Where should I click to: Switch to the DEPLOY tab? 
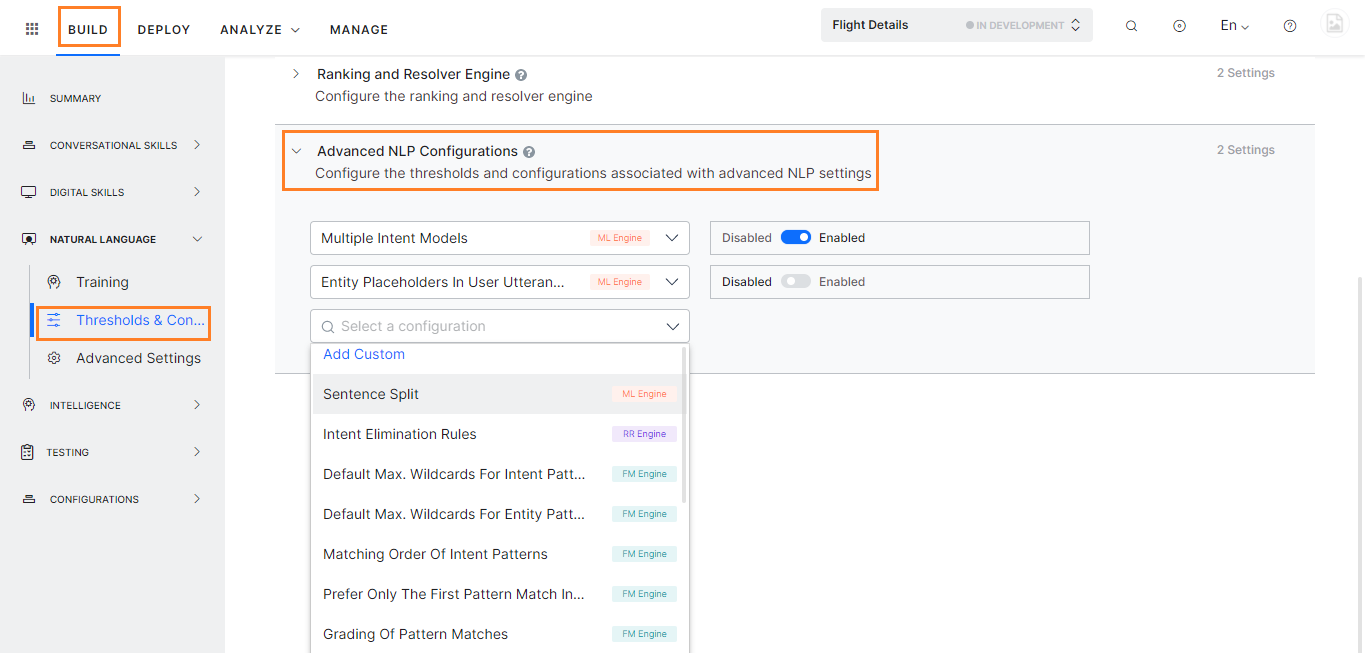[x=163, y=29]
